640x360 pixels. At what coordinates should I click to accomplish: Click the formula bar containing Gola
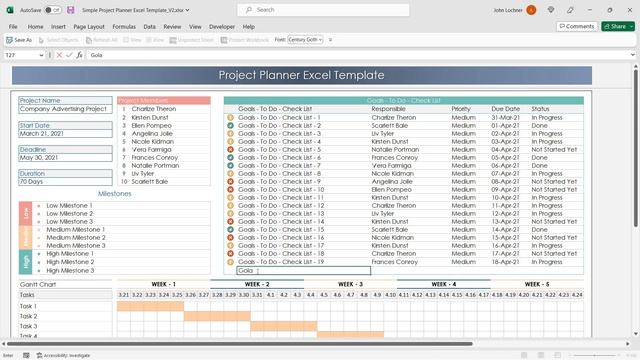[358, 55]
